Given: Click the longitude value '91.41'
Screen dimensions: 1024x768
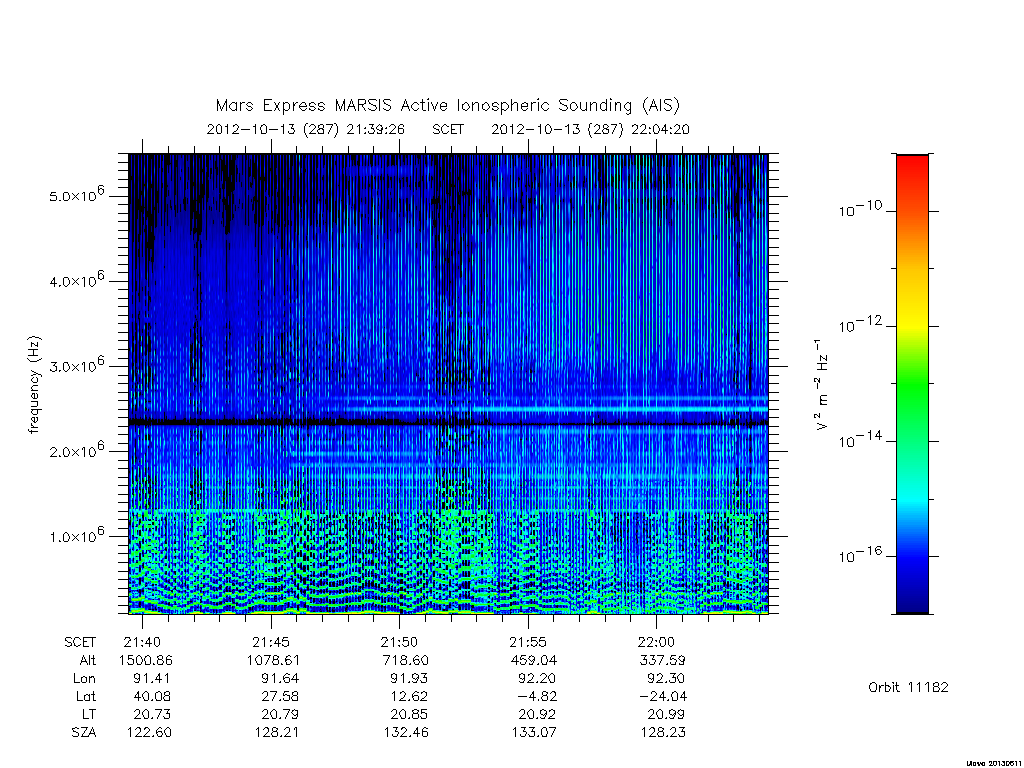Looking at the screenshot, I should (x=152, y=679).
